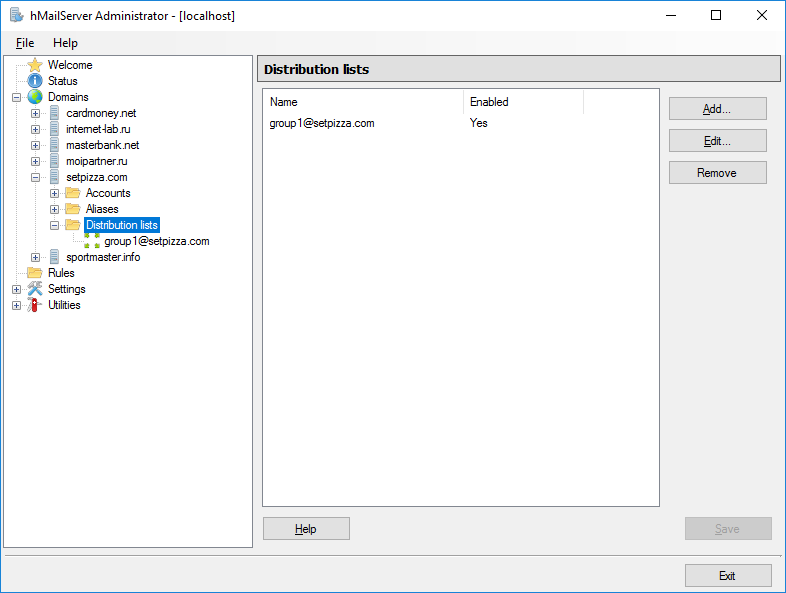The width and height of the screenshot is (786, 593).
Task: Expand the Aliases folder node
Action: (x=54, y=210)
